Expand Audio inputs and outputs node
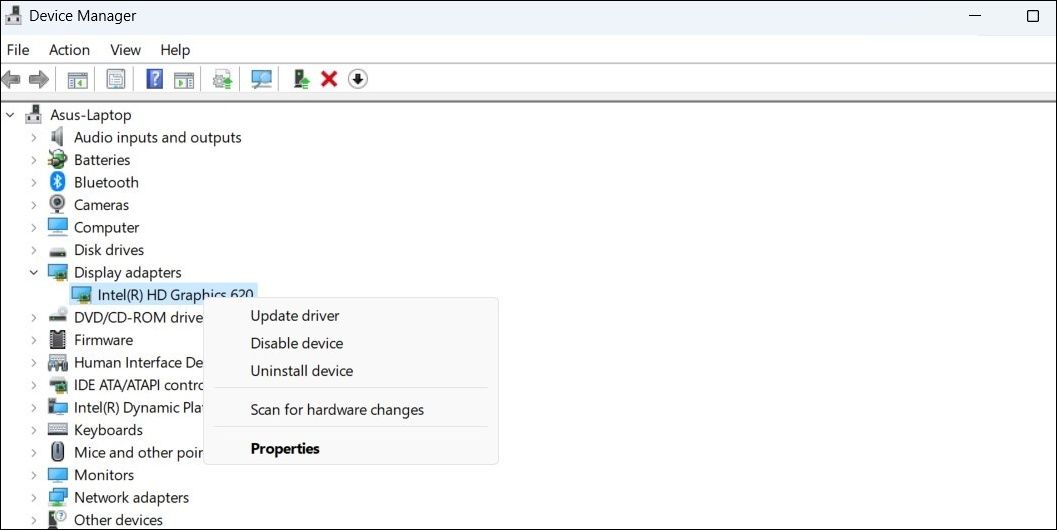This screenshot has width=1057, height=530. coord(34,138)
